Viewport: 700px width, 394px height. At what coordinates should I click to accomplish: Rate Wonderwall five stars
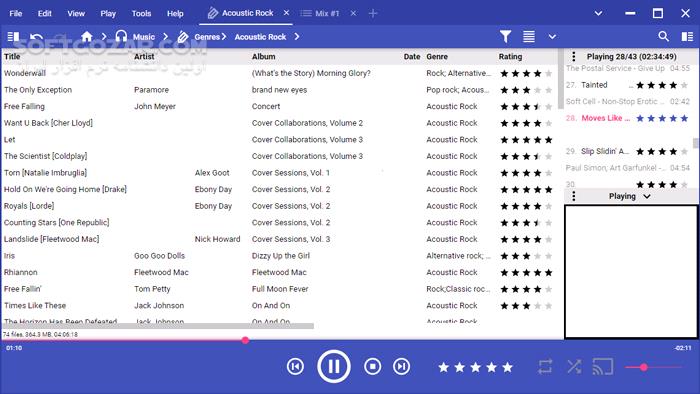click(549, 73)
